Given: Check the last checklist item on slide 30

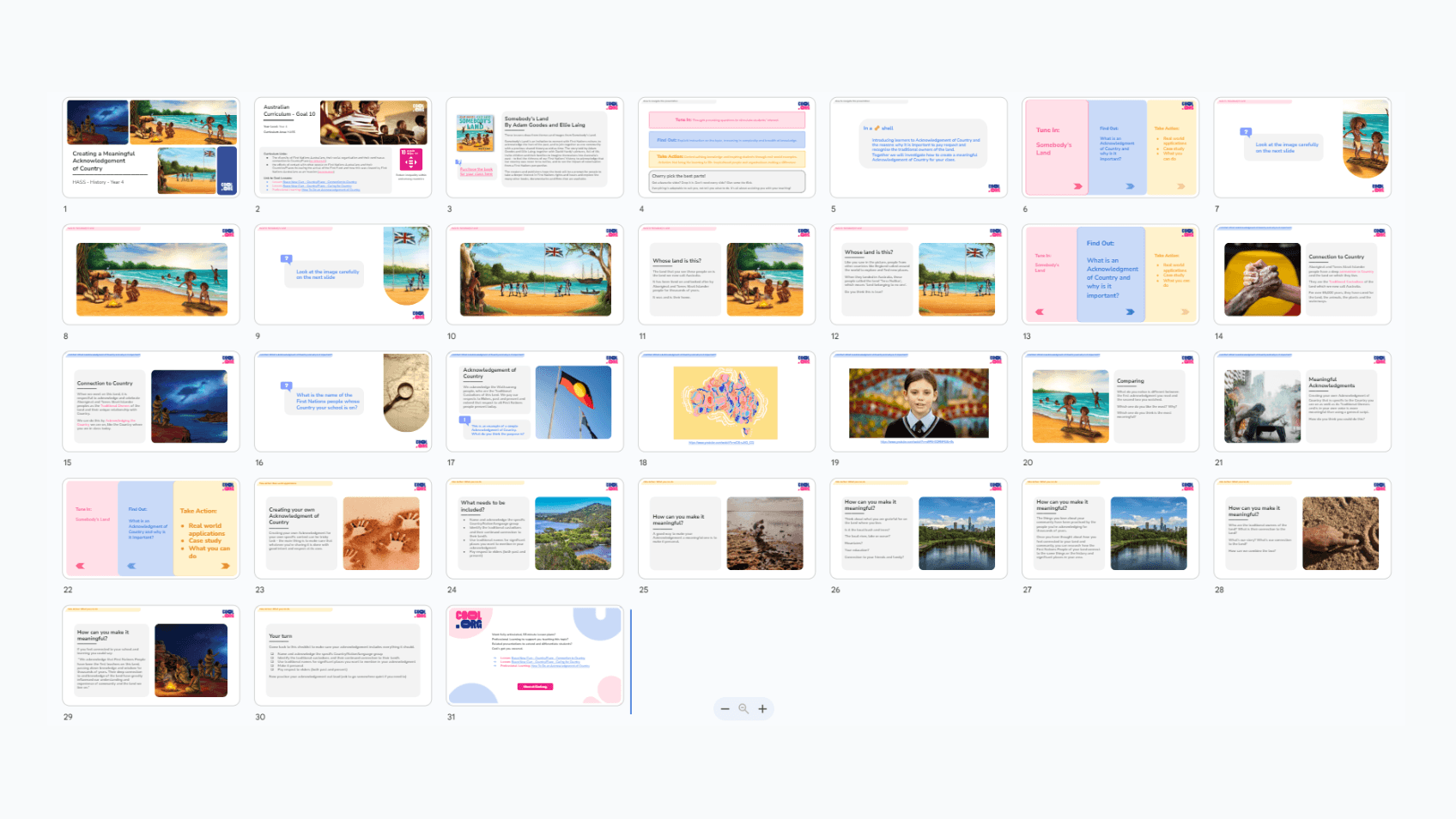Looking at the screenshot, I should (272, 670).
